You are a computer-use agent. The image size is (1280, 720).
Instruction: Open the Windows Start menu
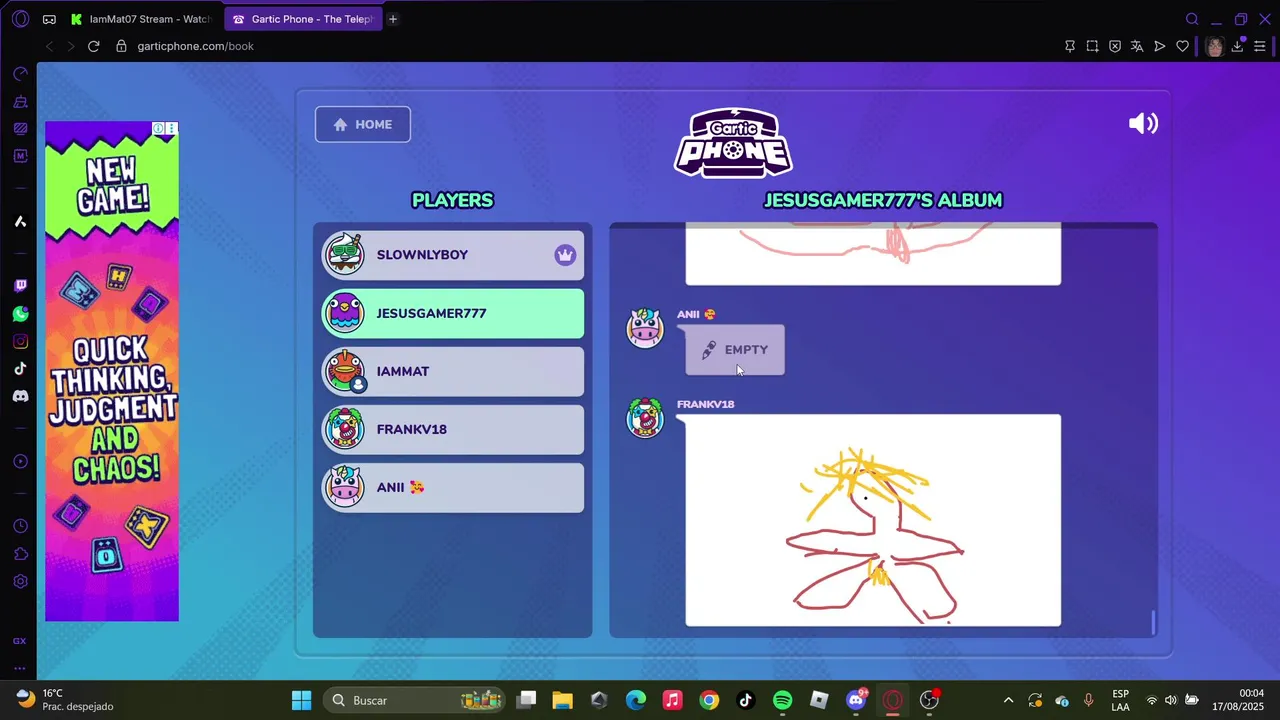301,700
